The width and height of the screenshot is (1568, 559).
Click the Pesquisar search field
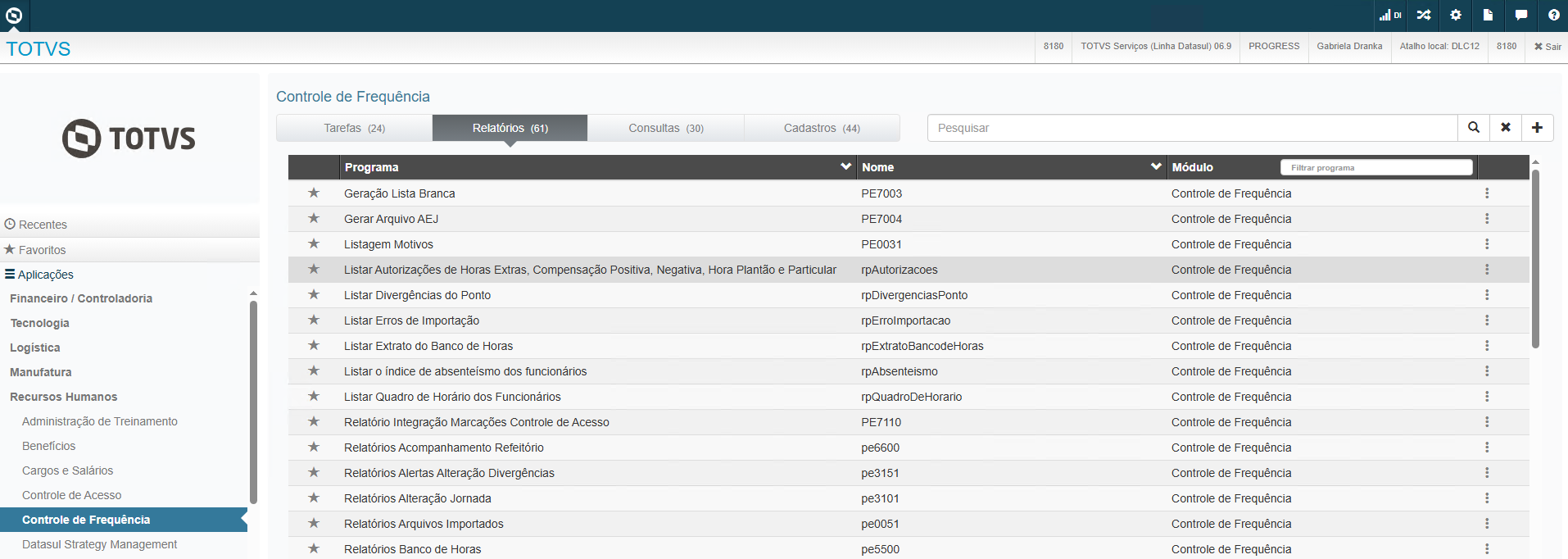1193,128
